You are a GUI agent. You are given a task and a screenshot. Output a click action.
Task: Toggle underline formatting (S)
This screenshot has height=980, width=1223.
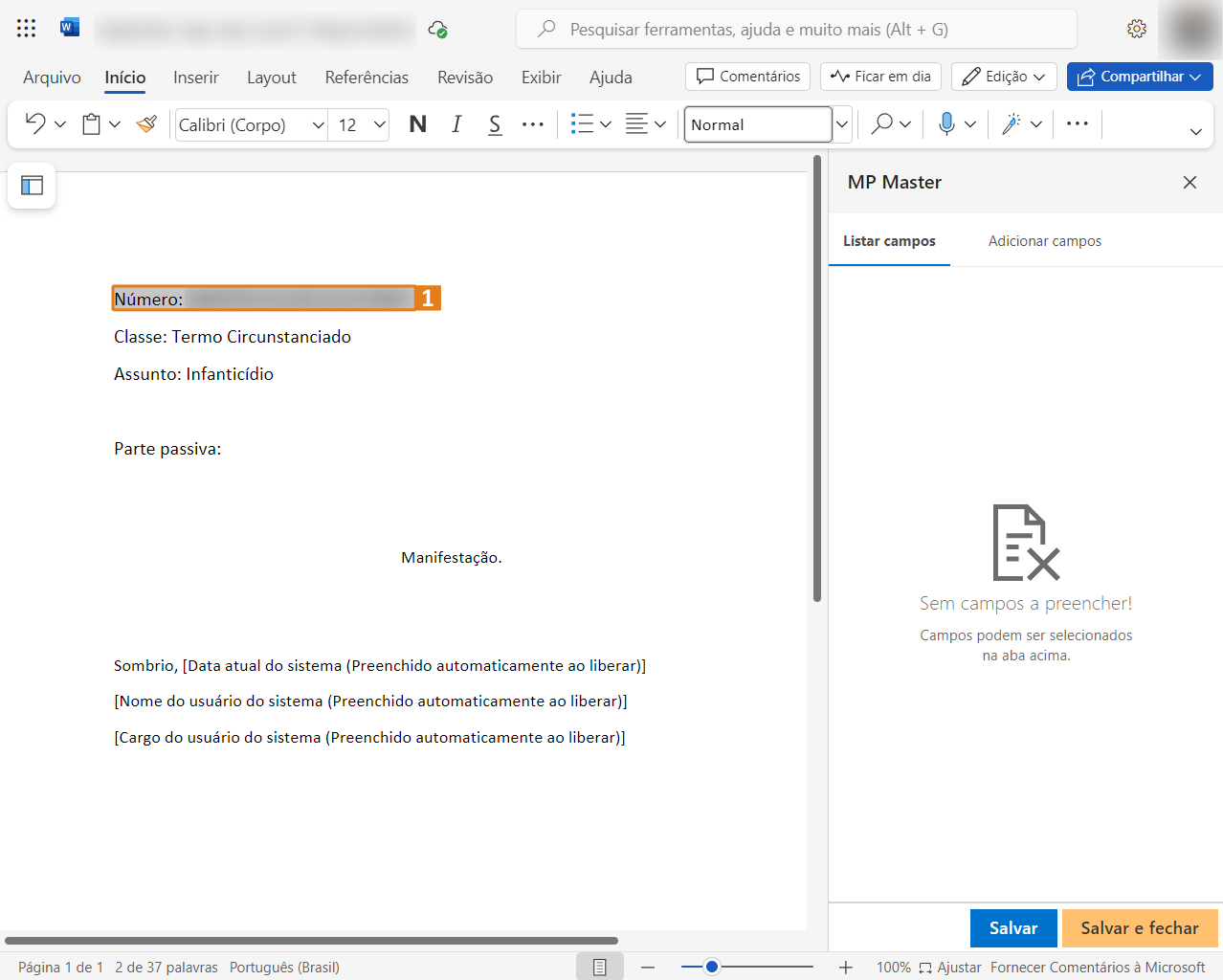pyautogui.click(x=495, y=123)
